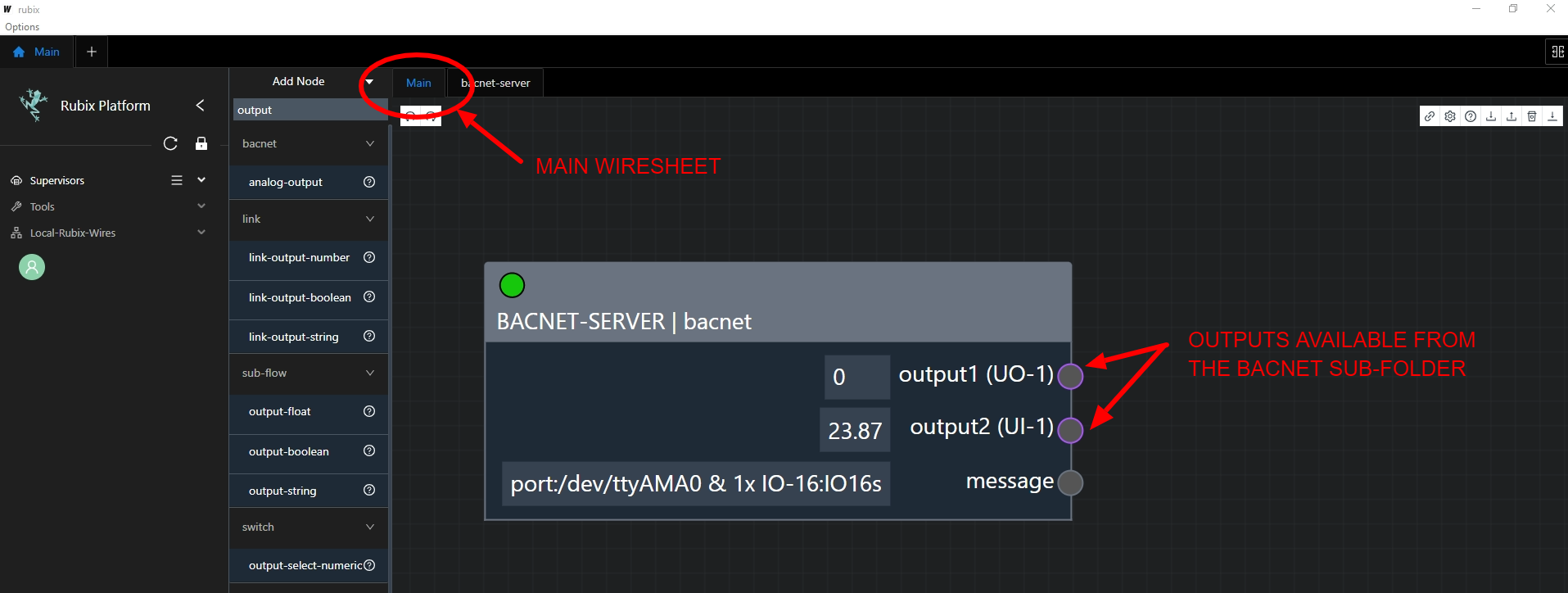Click the output1 value field showing 0
Viewport: 1568px width, 593px height.
pyautogui.click(x=856, y=377)
